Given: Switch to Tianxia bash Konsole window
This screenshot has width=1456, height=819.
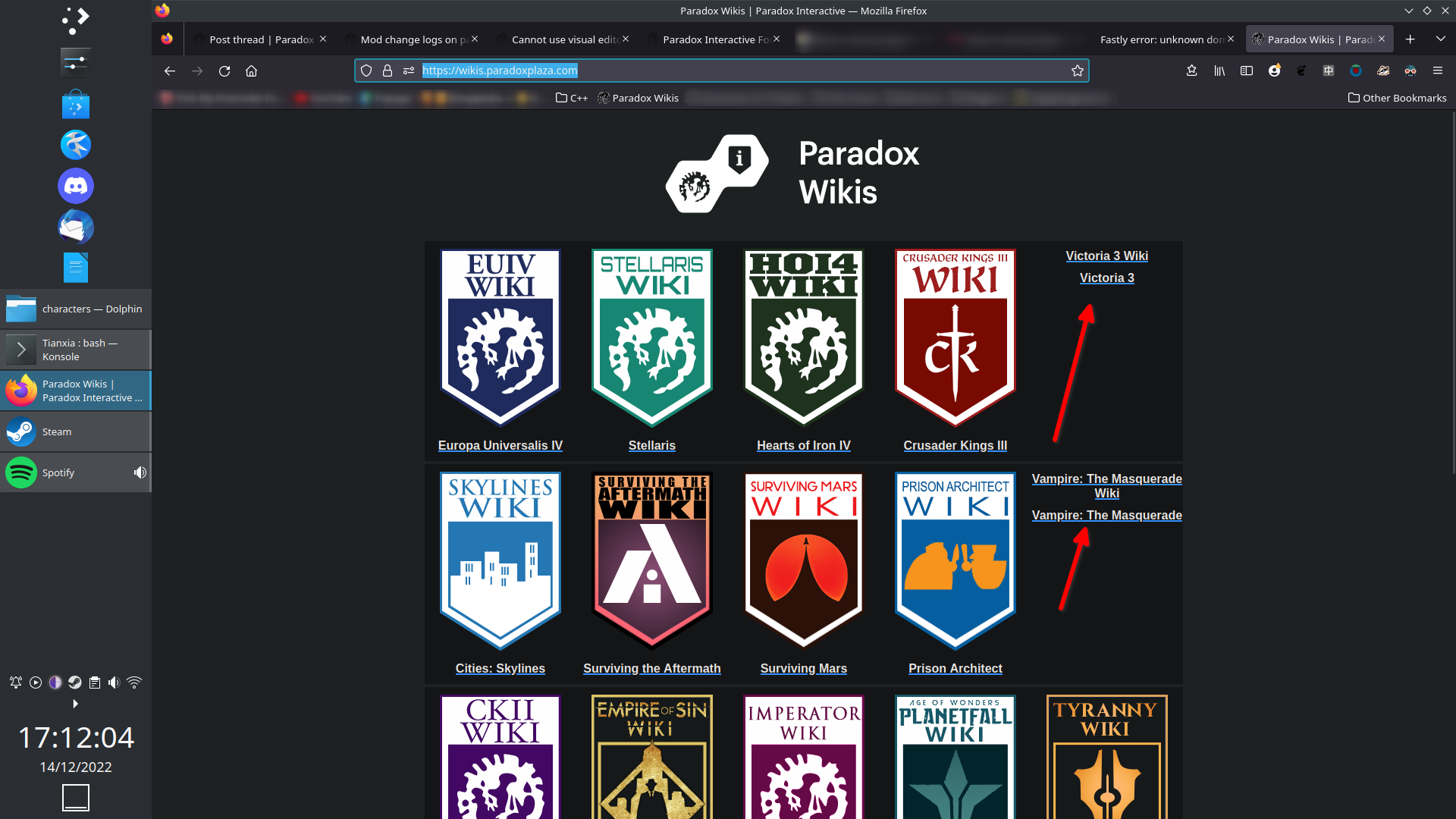Looking at the screenshot, I should tap(76, 350).
